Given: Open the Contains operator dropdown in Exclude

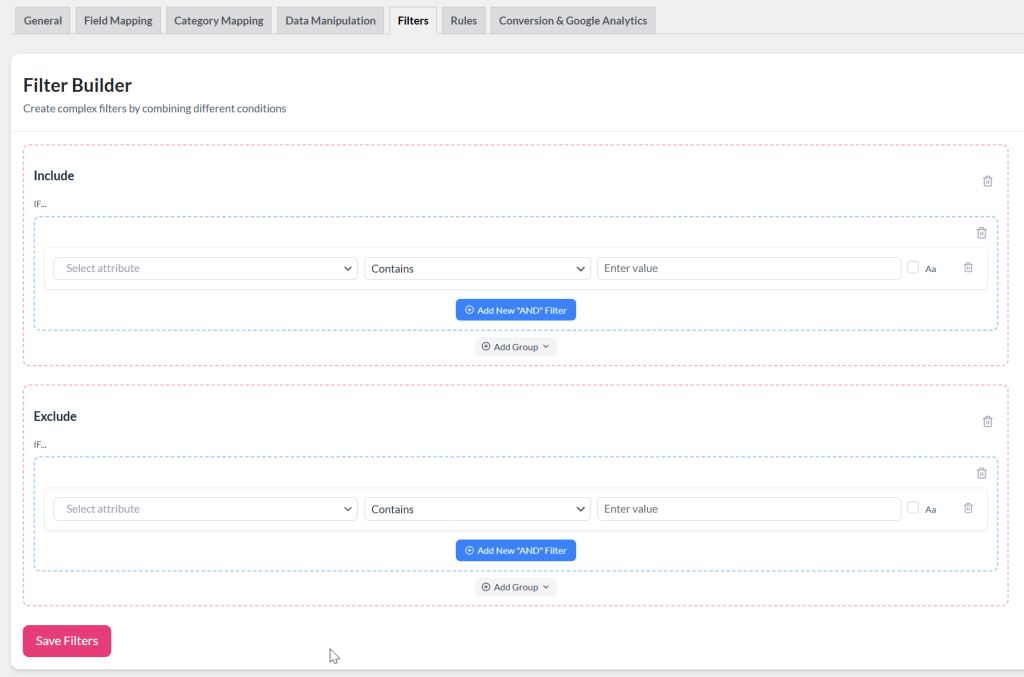Looking at the screenshot, I should pos(477,508).
